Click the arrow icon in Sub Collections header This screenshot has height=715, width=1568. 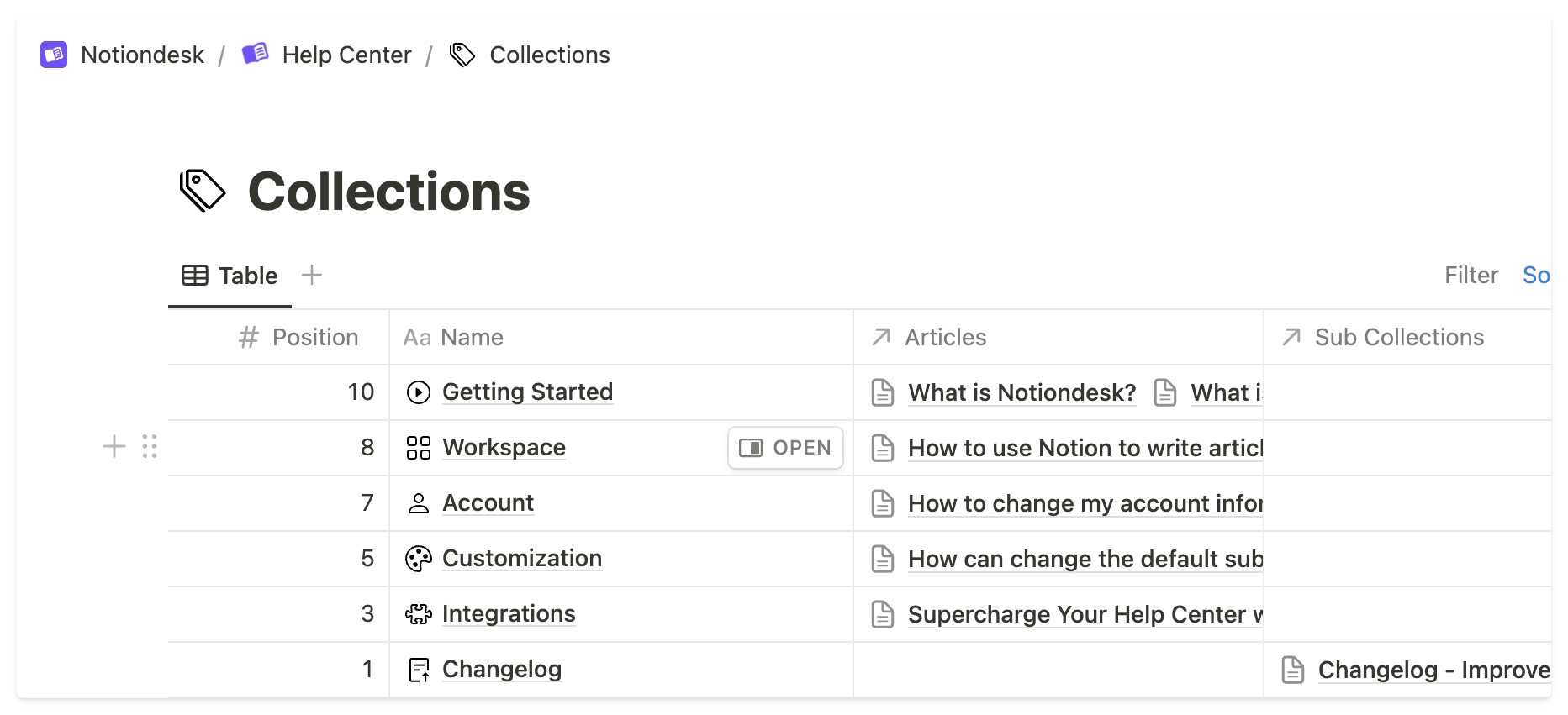tap(1291, 337)
